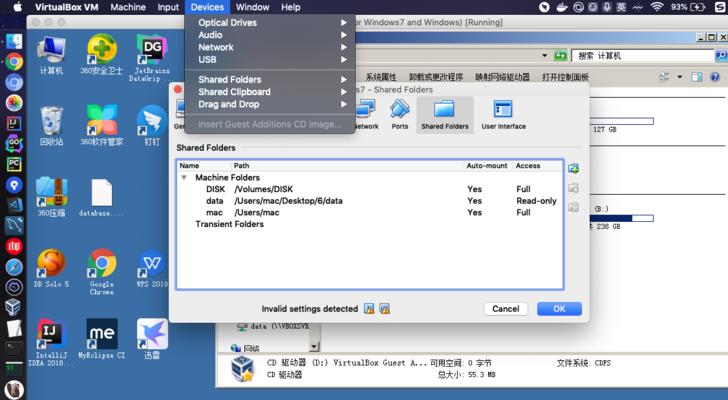Select the JetBrains DataGrip desktop shortcut
728x400 pixels.
click(x=150, y=58)
